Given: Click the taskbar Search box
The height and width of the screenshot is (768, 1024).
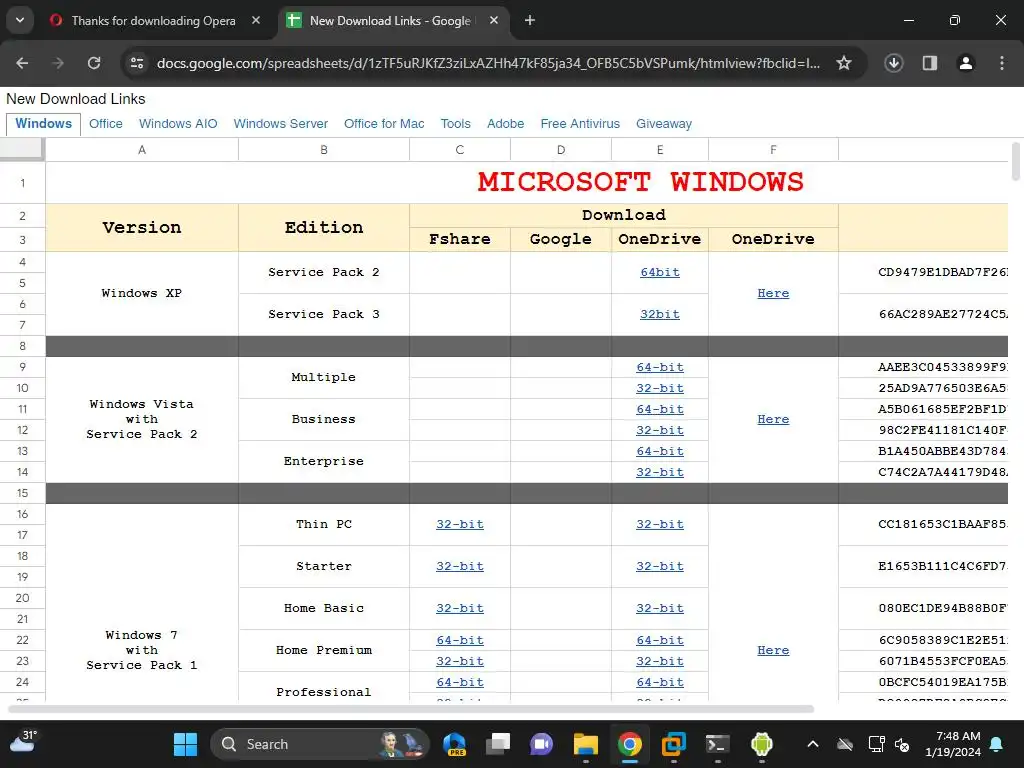Looking at the screenshot, I should [320, 744].
